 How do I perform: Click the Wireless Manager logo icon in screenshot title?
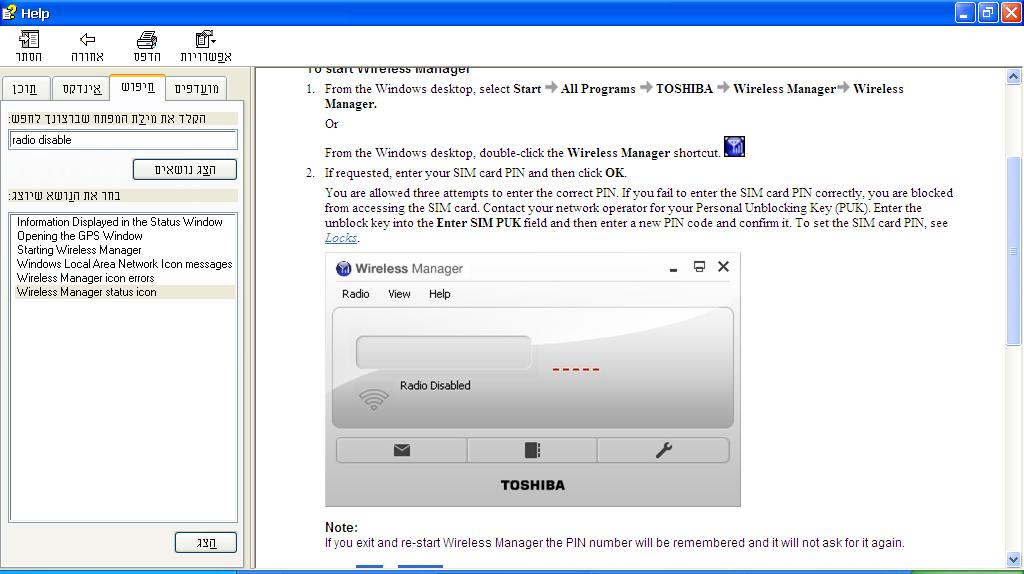click(x=343, y=268)
